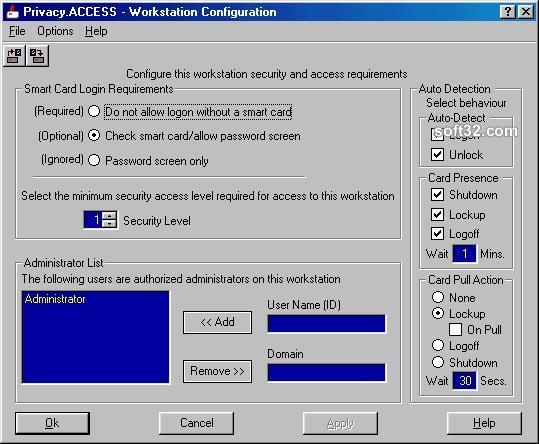539x444 pixels.
Task: Click the Wait seconds field showing 30
Action: [x=464, y=381]
